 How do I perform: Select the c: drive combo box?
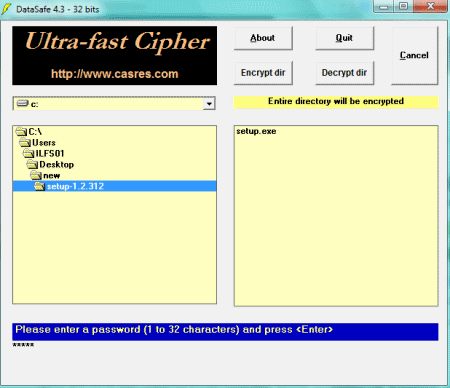pos(114,104)
